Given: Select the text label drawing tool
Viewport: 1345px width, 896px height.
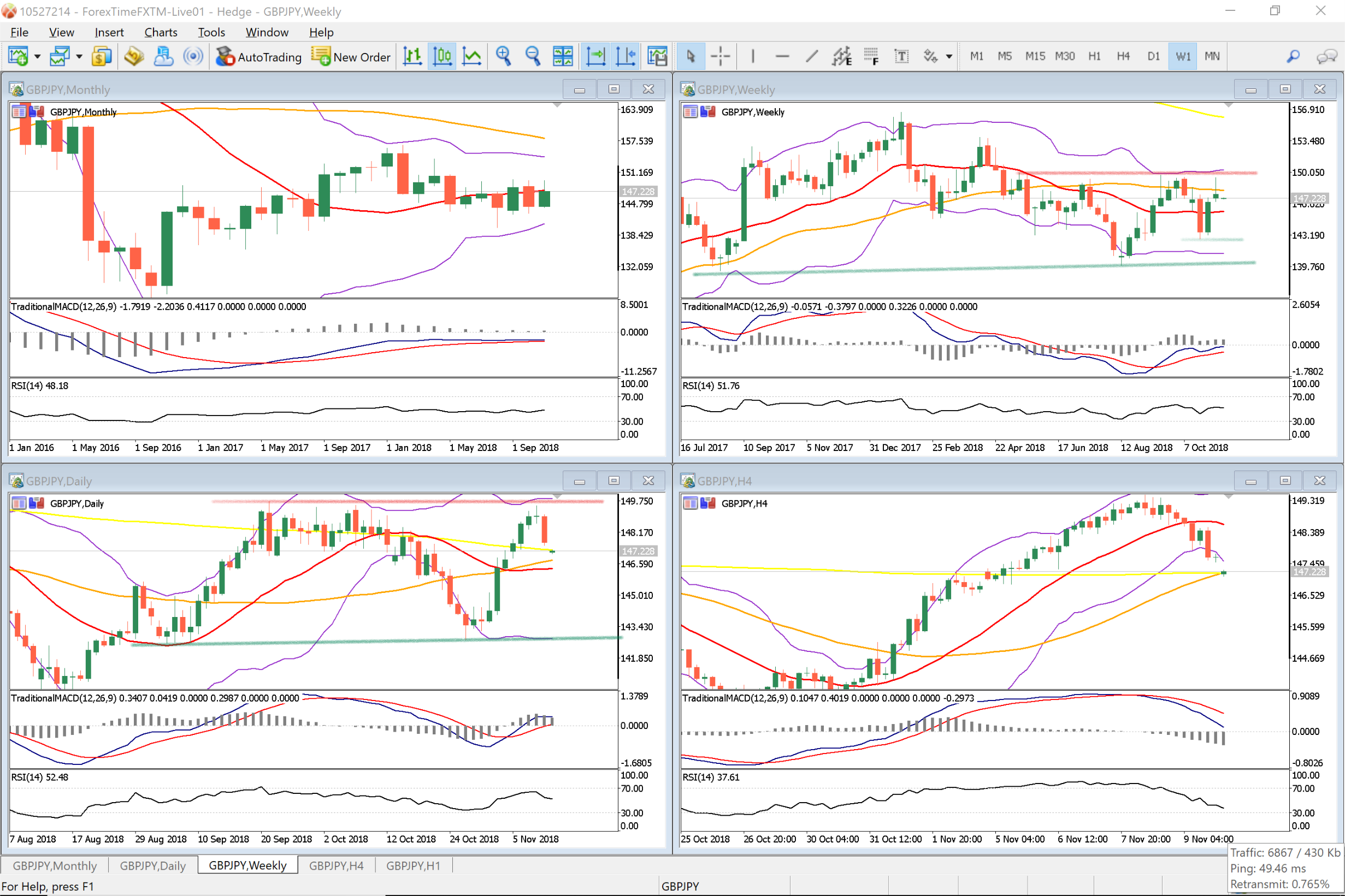Looking at the screenshot, I should (901, 56).
